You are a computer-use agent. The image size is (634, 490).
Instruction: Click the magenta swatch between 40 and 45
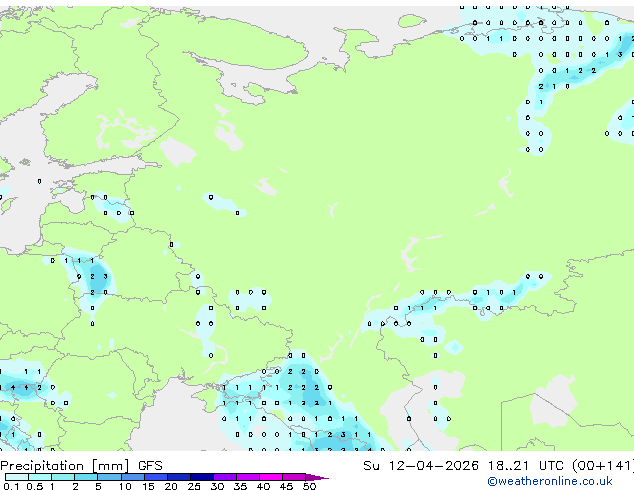point(271,477)
